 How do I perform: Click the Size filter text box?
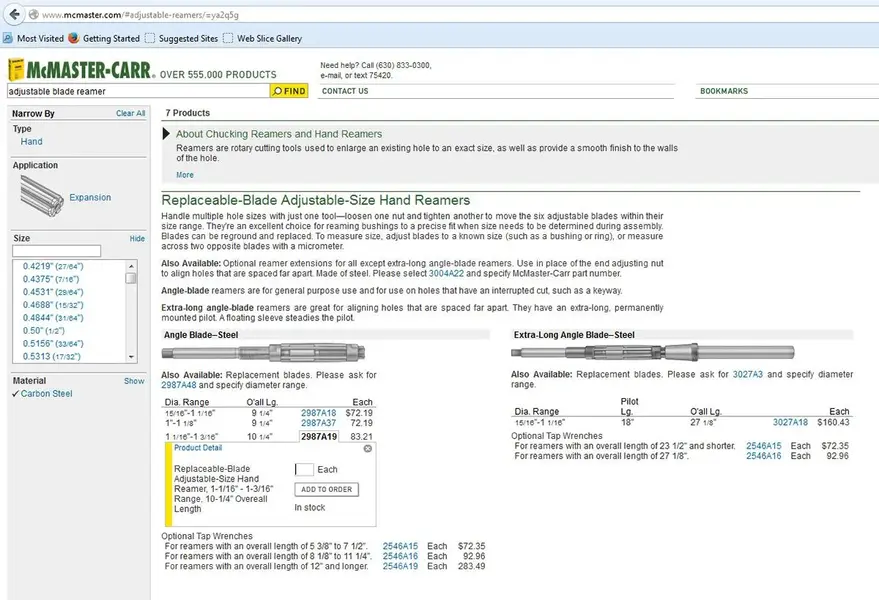[57, 251]
